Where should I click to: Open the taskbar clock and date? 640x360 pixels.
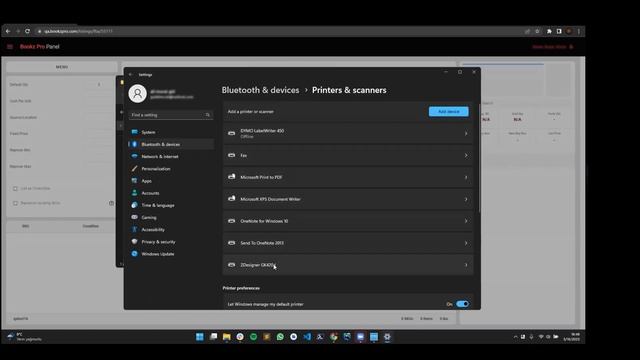click(x=571, y=337)
